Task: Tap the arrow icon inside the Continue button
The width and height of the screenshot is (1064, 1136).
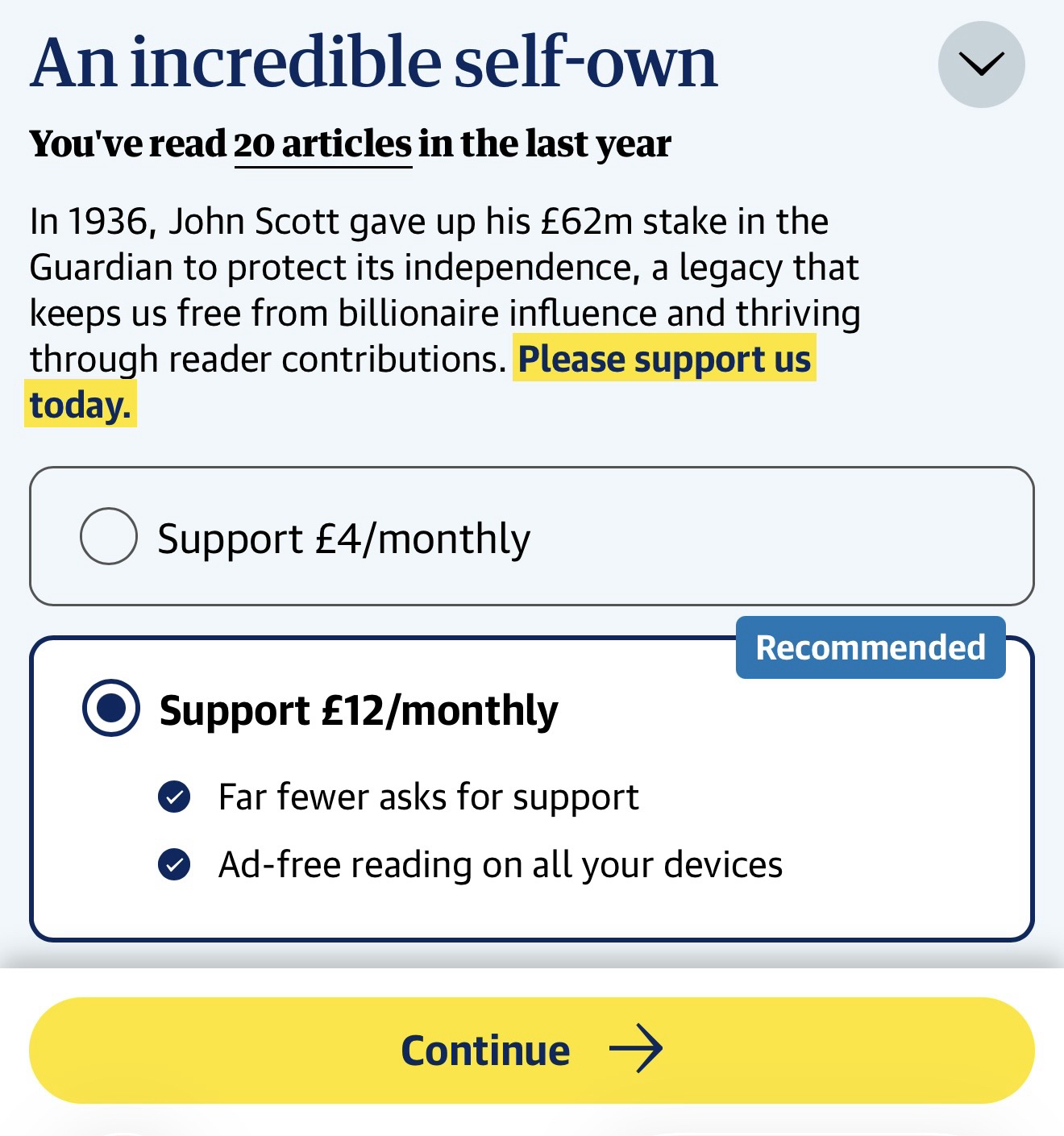Action: (x=635, y=1049)
